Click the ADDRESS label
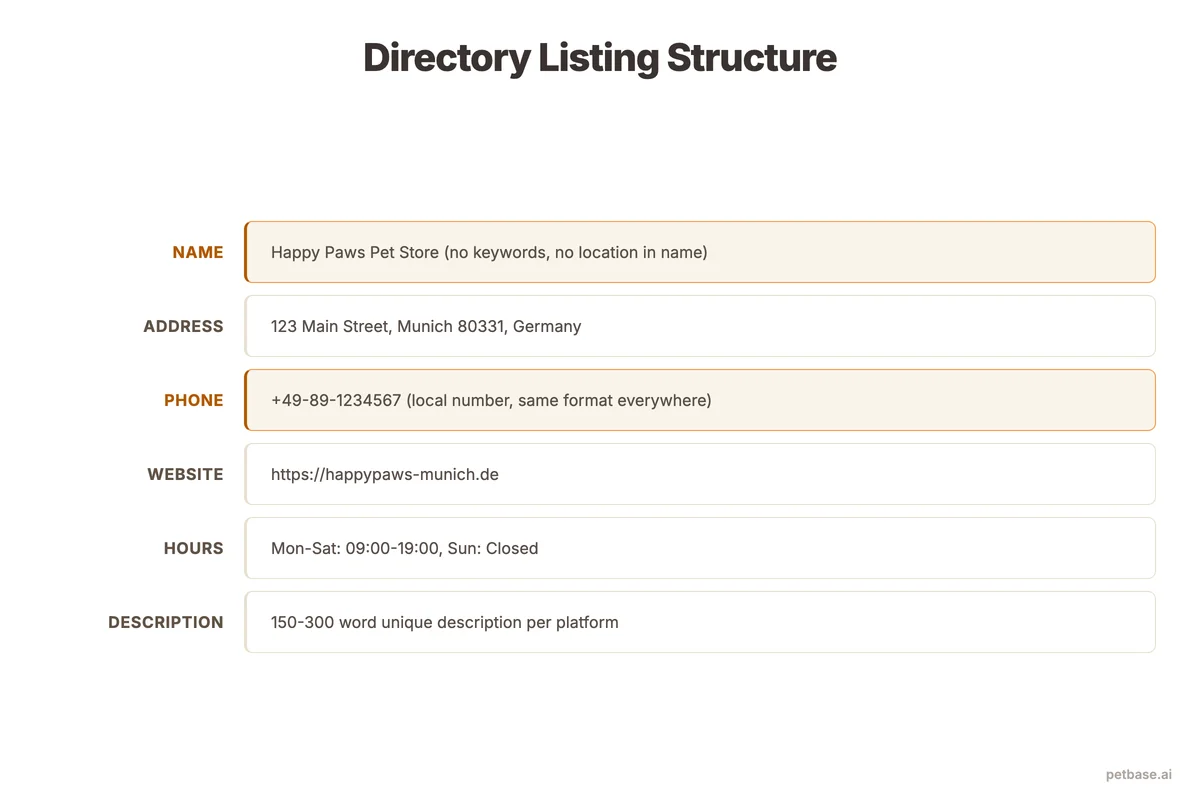This screenshot has width=1200, height=800. 183,326
